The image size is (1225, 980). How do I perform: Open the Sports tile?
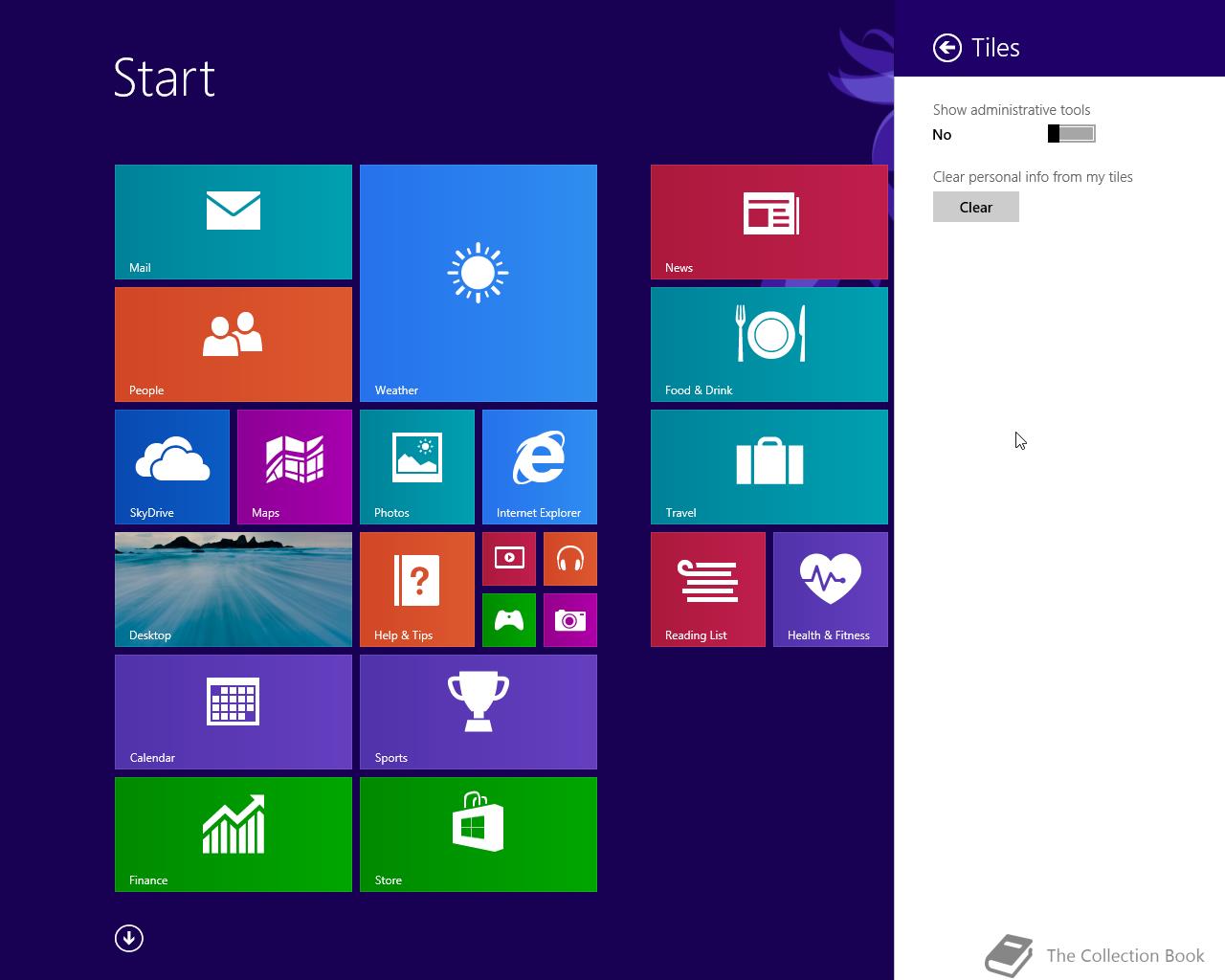pyautogui.click(x=479, y=712)
